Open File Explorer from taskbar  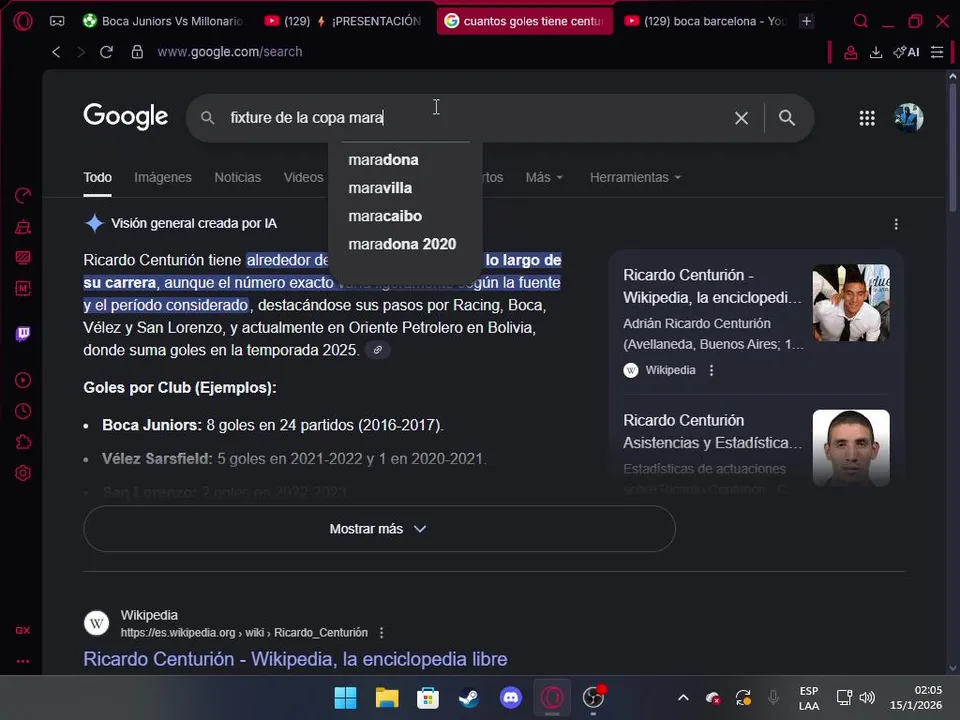[x=387, y=697]
